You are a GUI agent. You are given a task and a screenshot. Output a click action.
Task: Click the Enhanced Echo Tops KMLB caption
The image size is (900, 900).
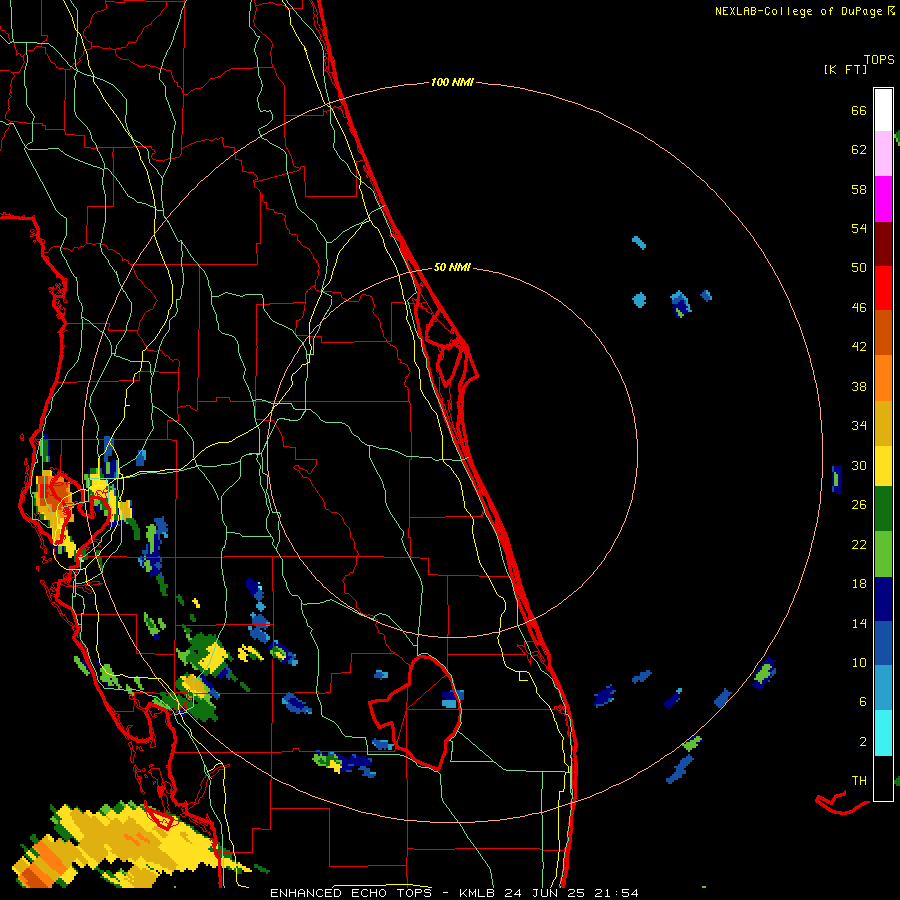coord(454,893)
